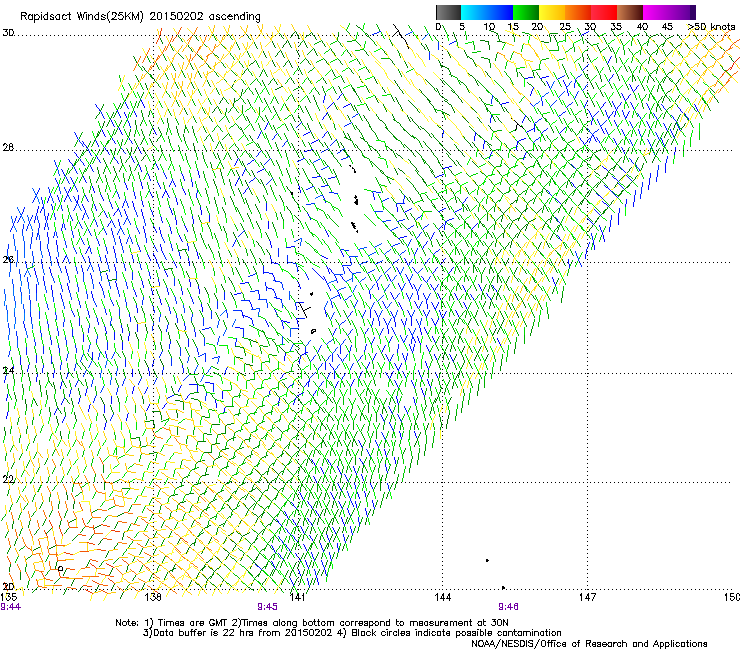Click the cyan-blue 5-15 knots legend segment

[487, 12]
